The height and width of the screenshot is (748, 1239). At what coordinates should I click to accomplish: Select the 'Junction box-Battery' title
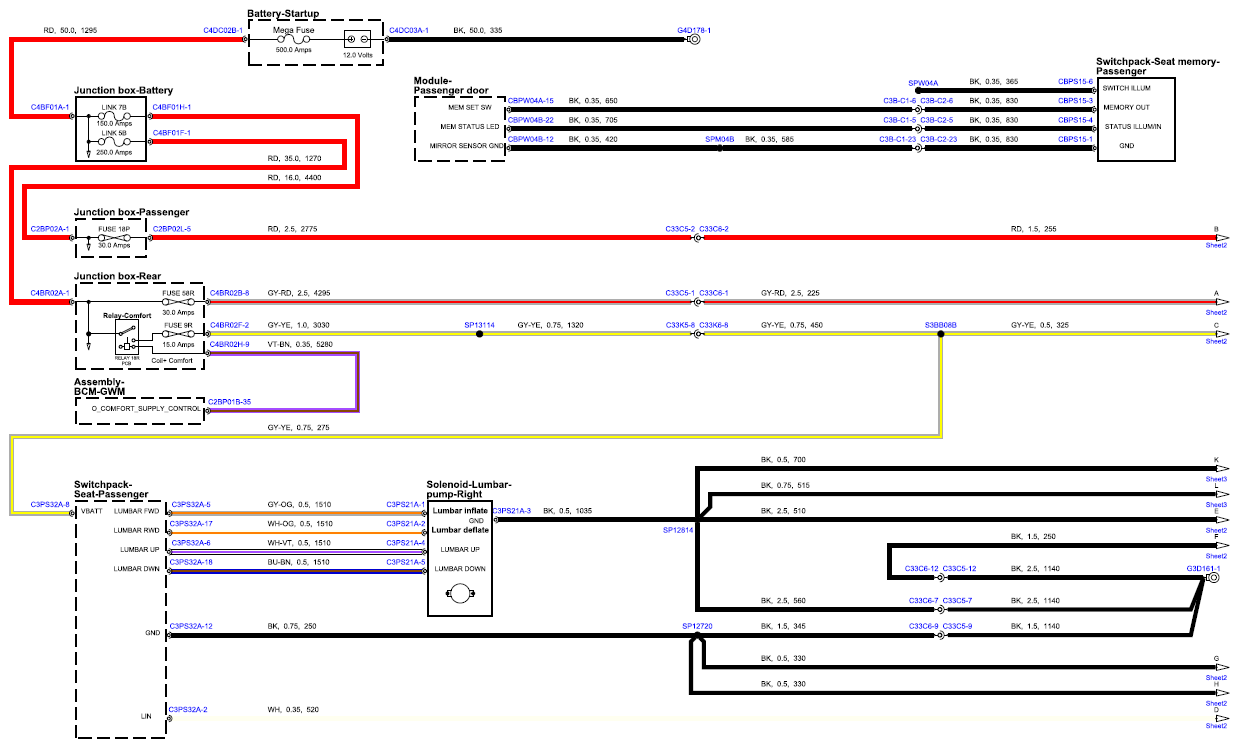[x=124, y=90]
